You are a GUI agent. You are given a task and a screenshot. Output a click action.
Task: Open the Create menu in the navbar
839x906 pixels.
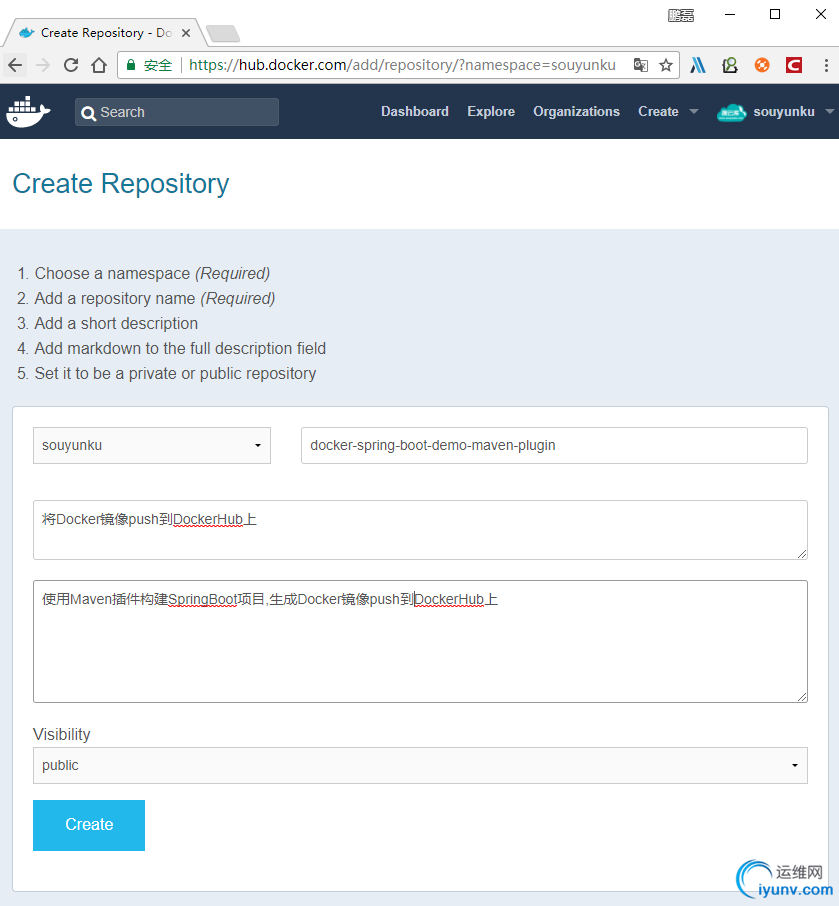pos(658,112)
